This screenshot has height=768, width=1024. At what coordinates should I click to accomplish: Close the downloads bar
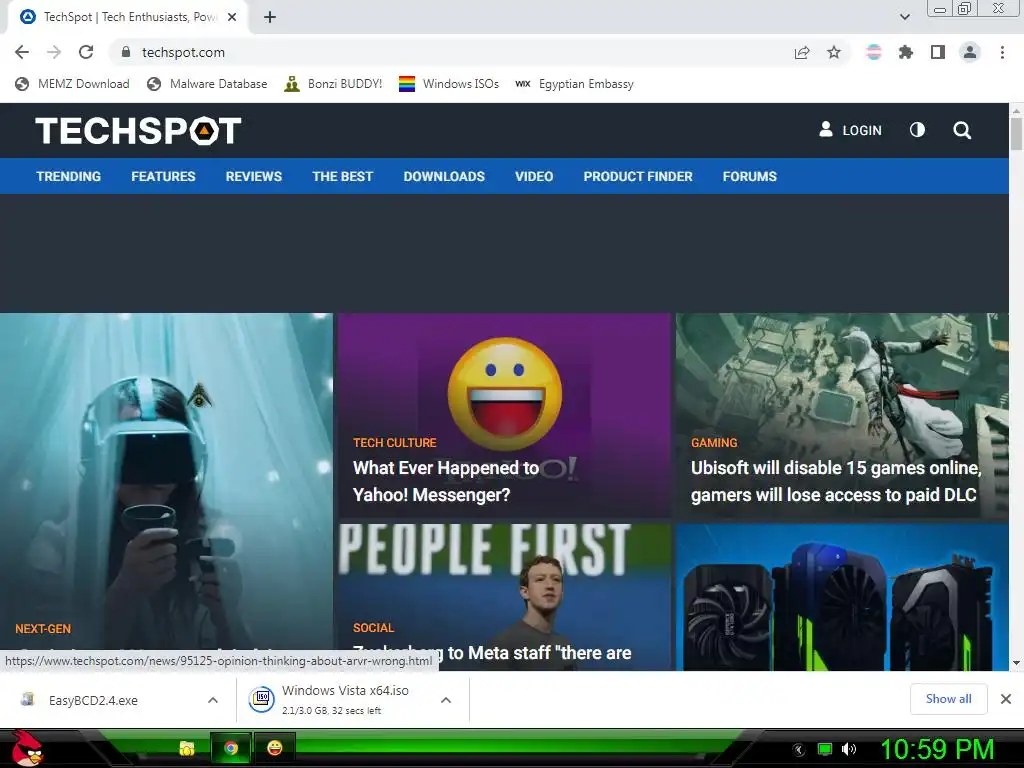pyautogui.click(x=1006, y=699)
